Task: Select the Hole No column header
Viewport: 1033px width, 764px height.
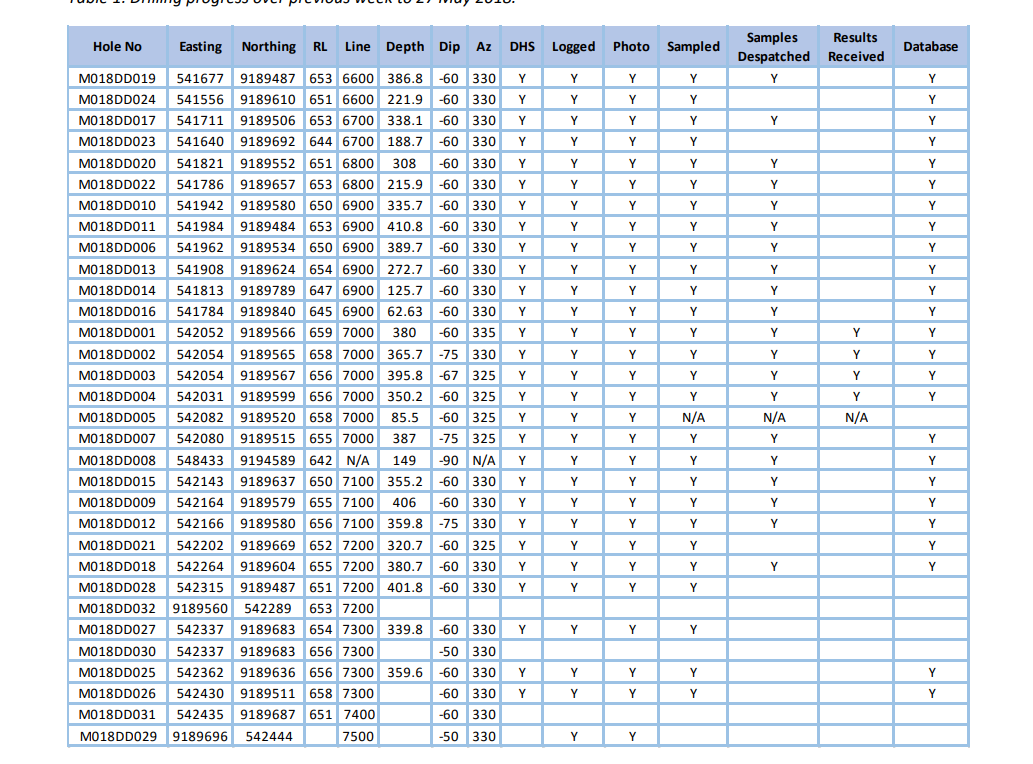Action: coord(117,47)
